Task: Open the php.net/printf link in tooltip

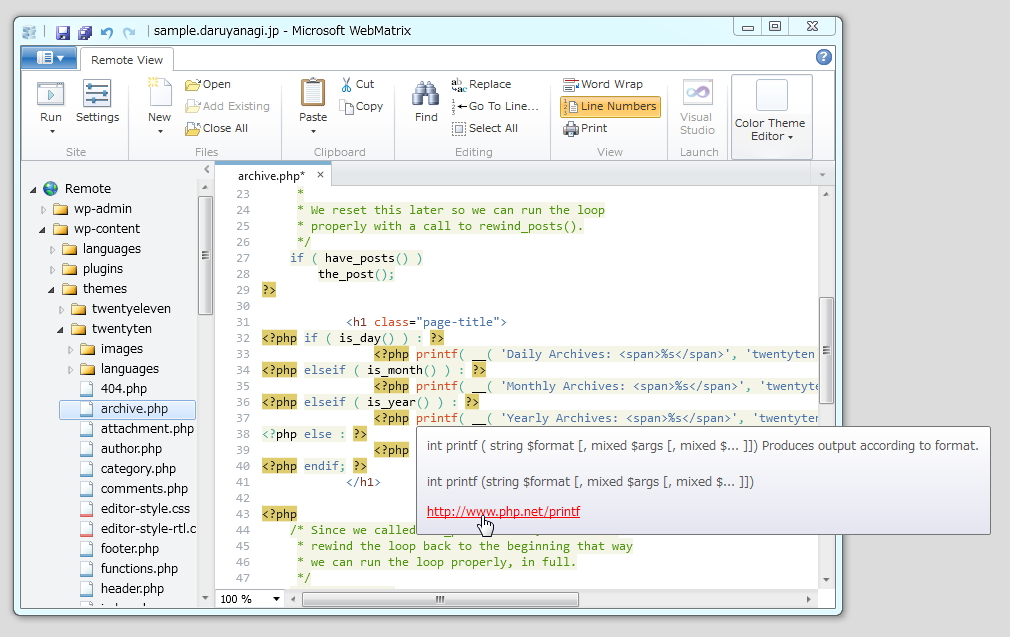Action: coord(503,512)
